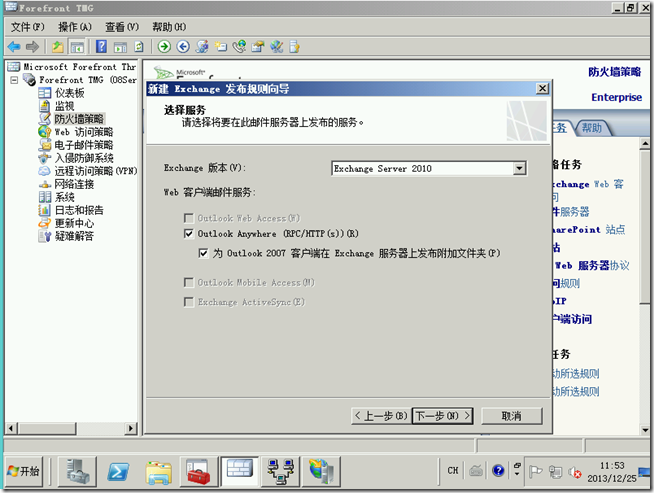This screenshot has height=493, width=654.
Task: Open the Help question mark toolbar icon
Action: [x=101, y=46]
